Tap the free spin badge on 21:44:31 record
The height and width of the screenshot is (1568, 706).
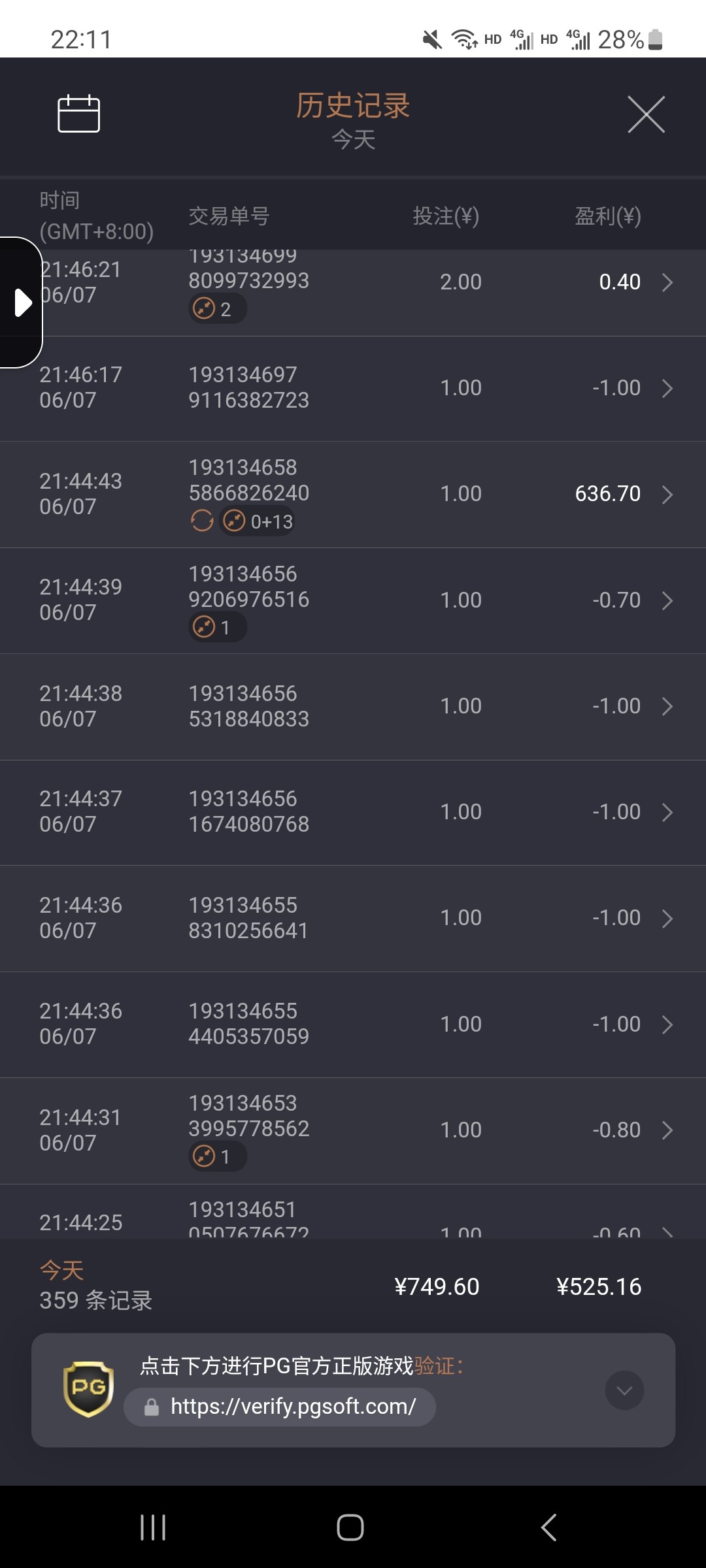[x=217, y=1156]
